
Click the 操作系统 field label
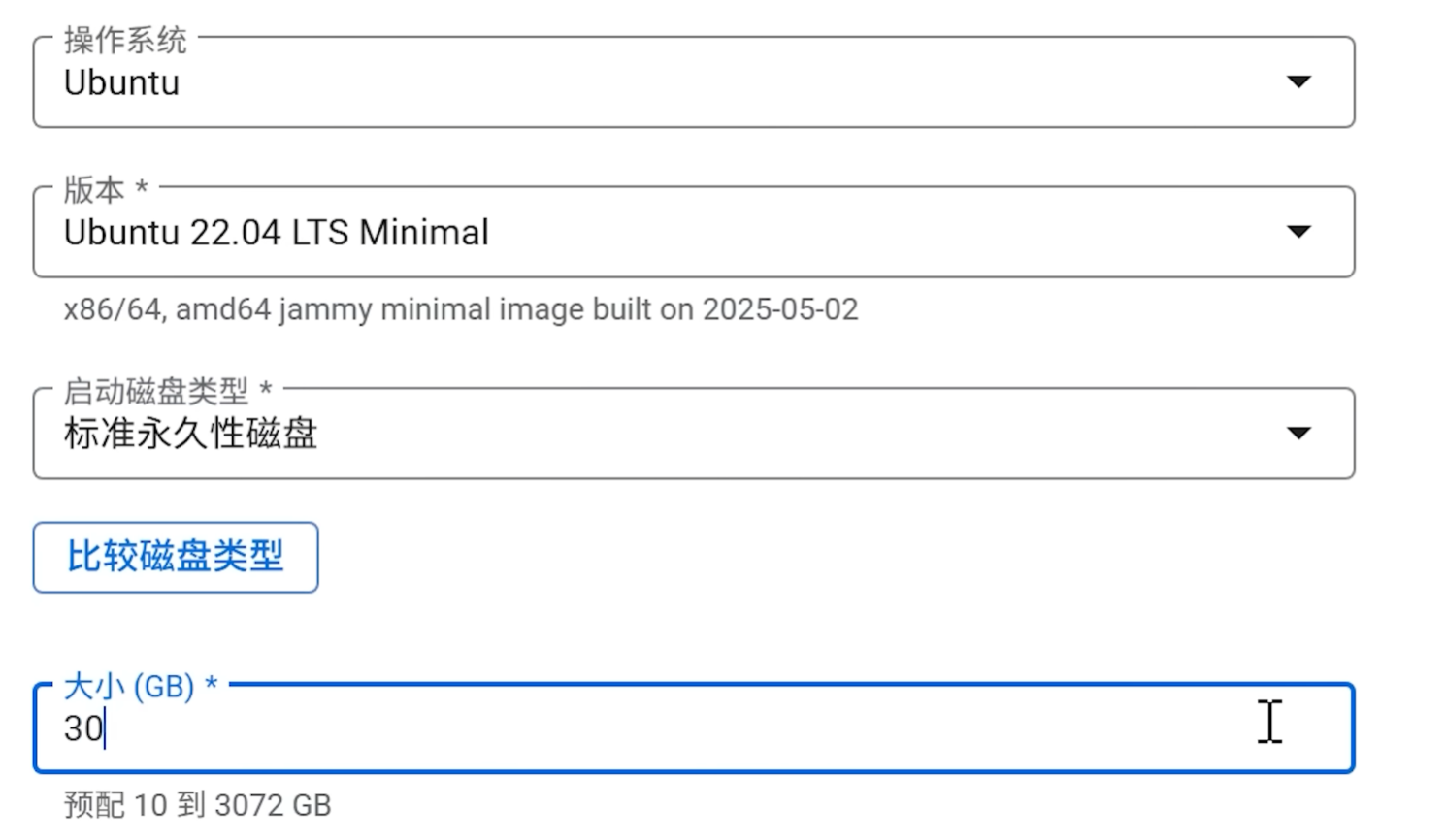point(125,40)
